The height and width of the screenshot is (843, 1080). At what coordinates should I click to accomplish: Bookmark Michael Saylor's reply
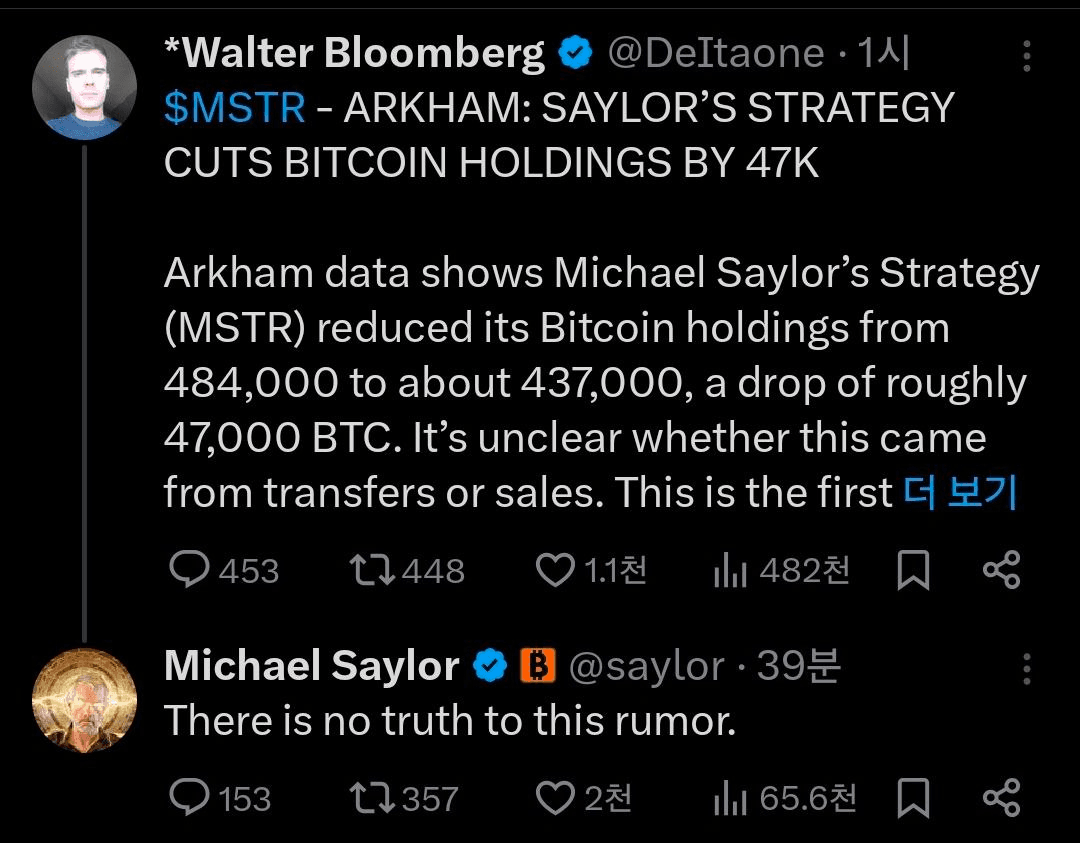pyautogui.click(x=914, y=798)
